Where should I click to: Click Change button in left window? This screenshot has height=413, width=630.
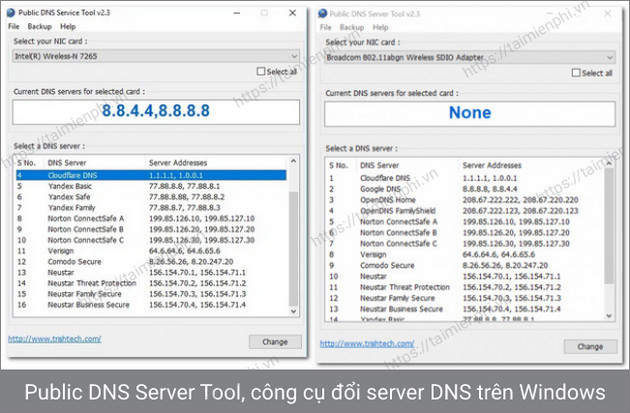tap(275, 342)
